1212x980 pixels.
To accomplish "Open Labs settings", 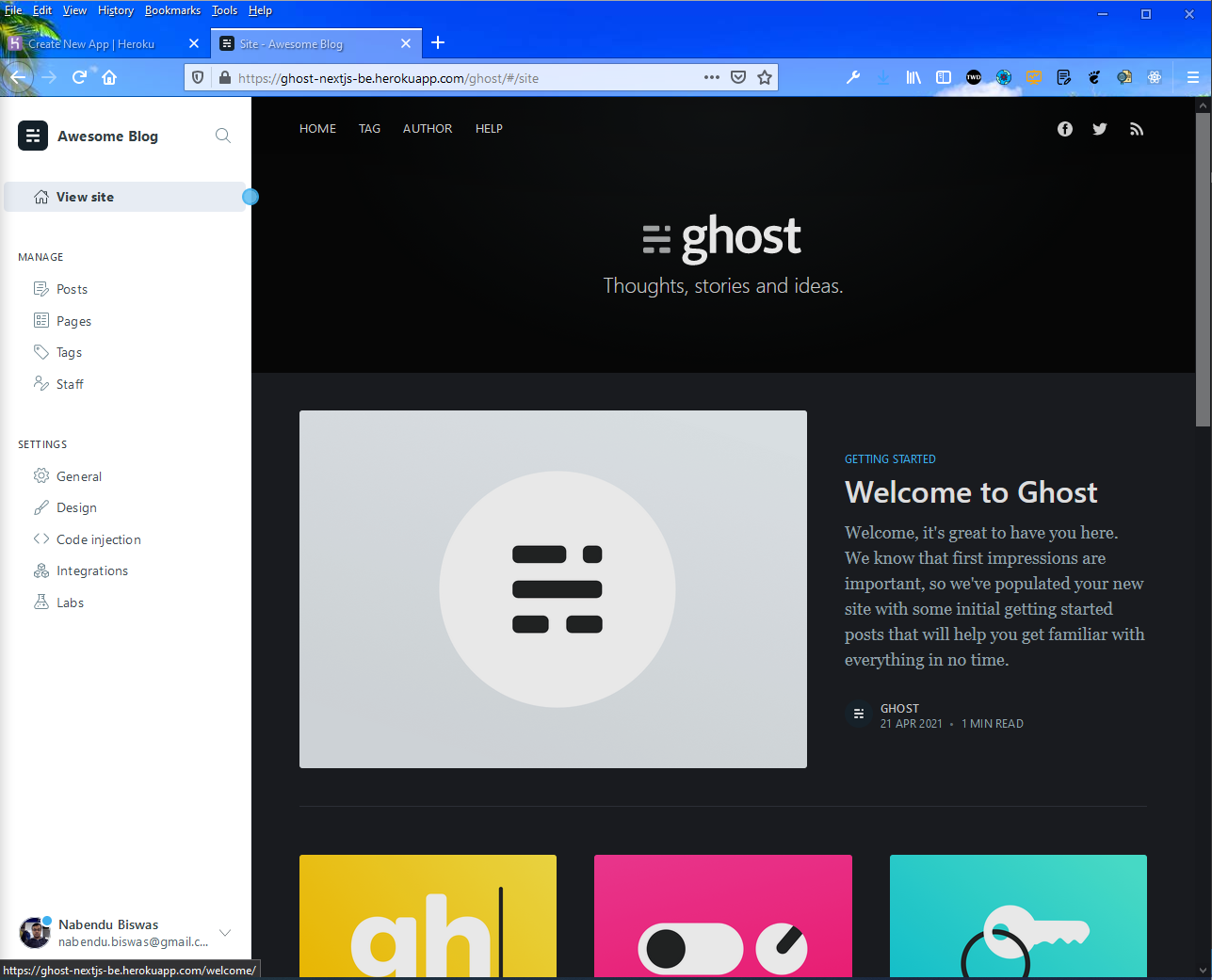I will click(70, 602).
